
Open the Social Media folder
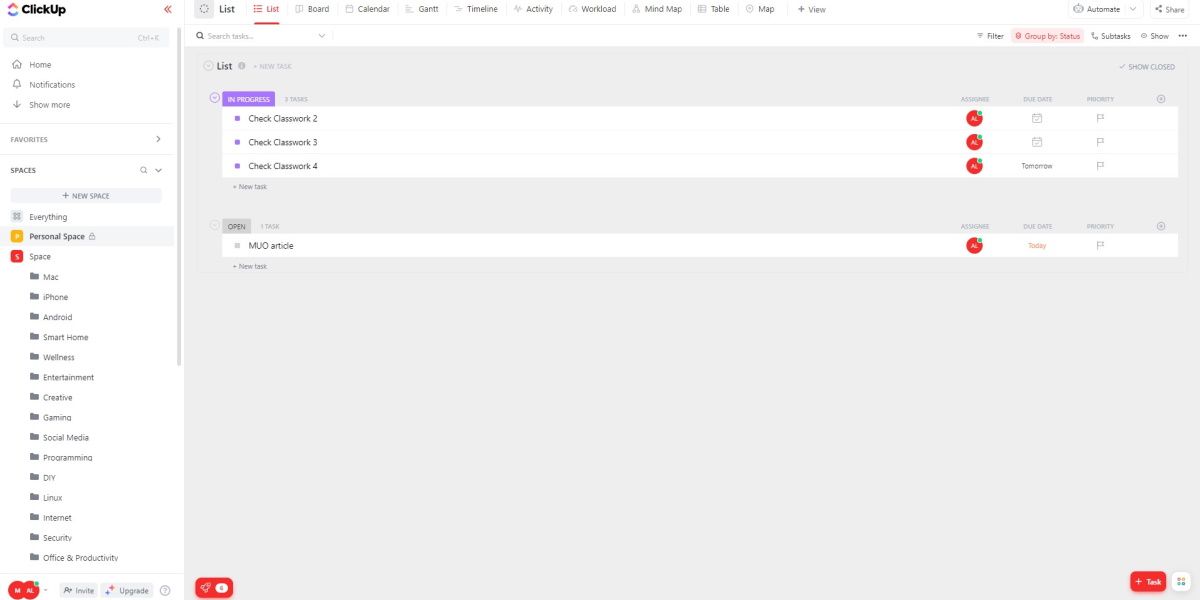[x=59, y=437]
